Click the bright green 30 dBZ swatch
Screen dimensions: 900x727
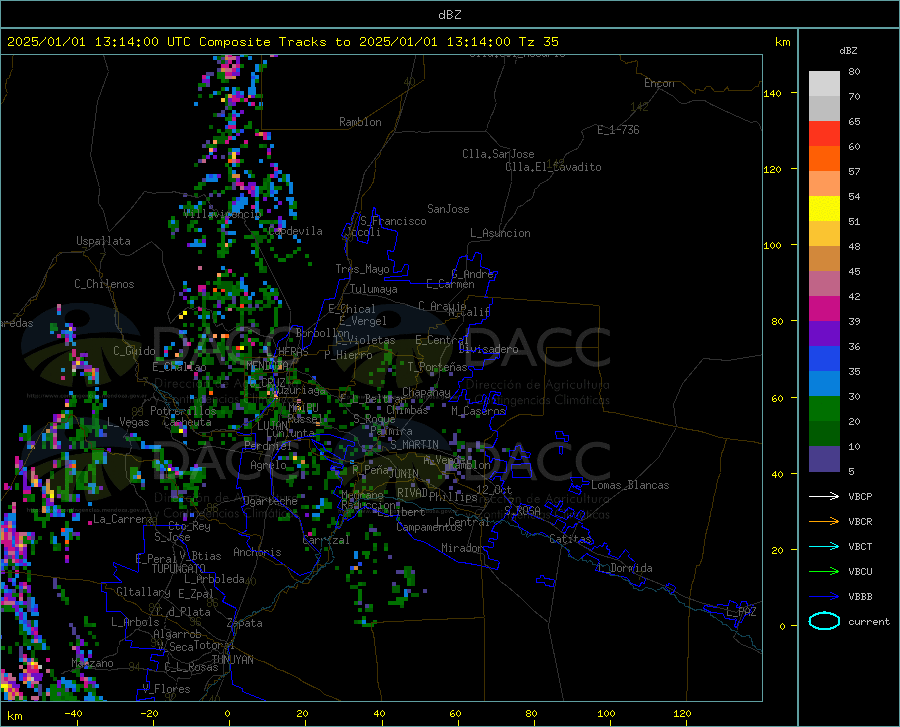click(824, 409)
